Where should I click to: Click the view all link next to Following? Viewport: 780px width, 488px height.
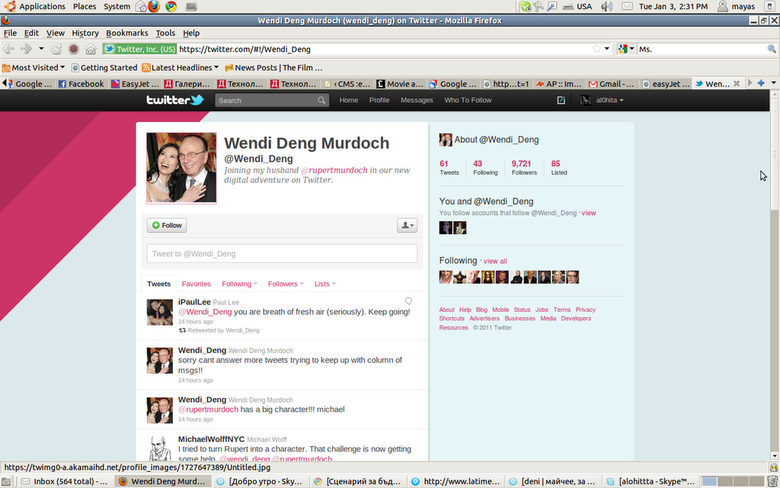495,261
